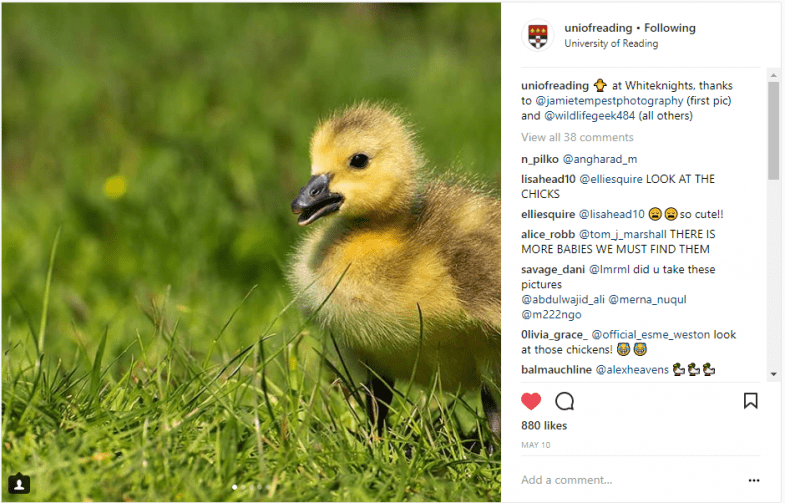The image size is (785, 503).
Task: Open the University of Reading profile avatar
Action: point(538,36)
